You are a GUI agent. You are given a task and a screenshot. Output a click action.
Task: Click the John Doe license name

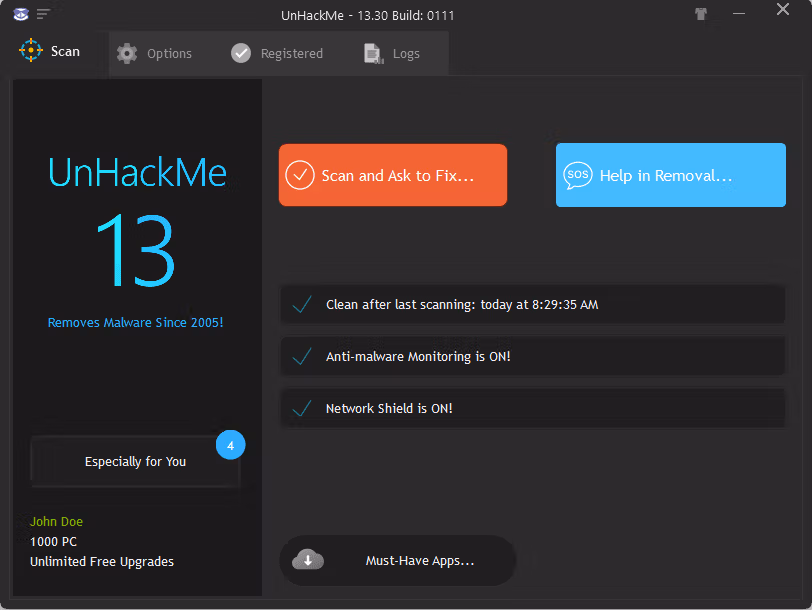coord(56,521)
